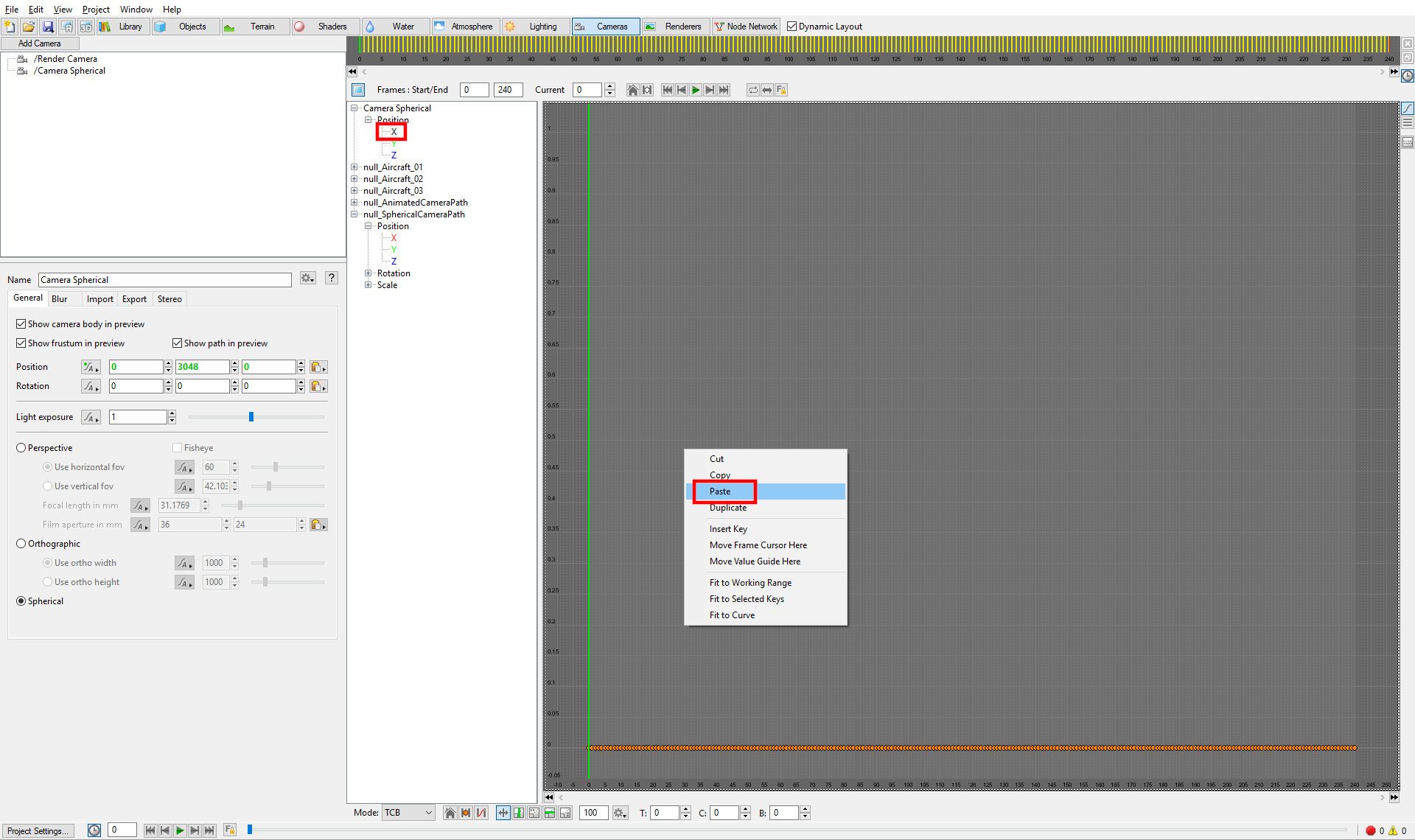Click the Rotation animation button icon
Screen dimensions: 1415x840
pos(91,386)
